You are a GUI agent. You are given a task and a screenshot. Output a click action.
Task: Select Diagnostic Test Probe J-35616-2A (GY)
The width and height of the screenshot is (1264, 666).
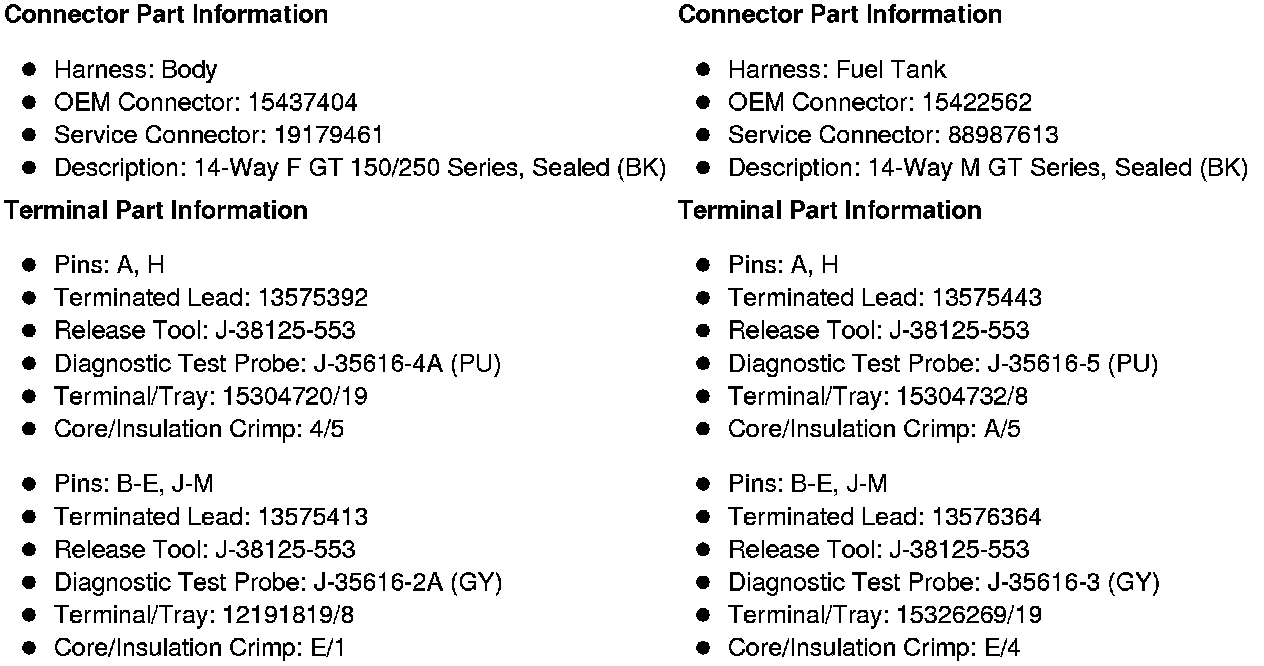pyautogui.click(x=278, y=582)
